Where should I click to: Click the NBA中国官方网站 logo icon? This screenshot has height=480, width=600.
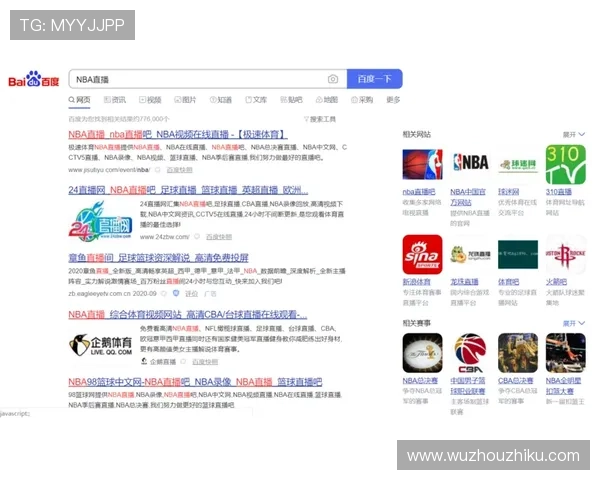pos(470,162)
